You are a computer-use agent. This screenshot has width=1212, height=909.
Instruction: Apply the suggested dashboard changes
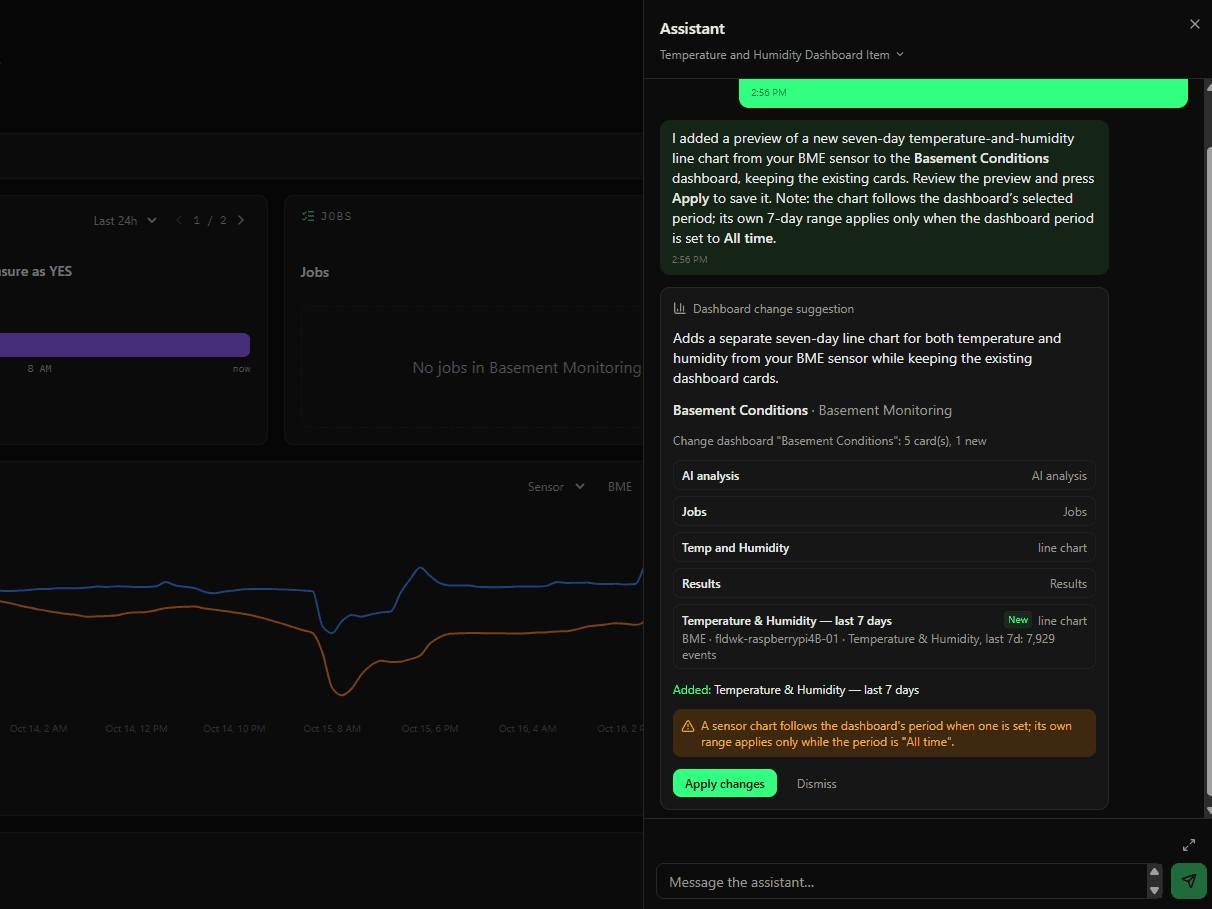pyautogui.click(x=725, y=783)
